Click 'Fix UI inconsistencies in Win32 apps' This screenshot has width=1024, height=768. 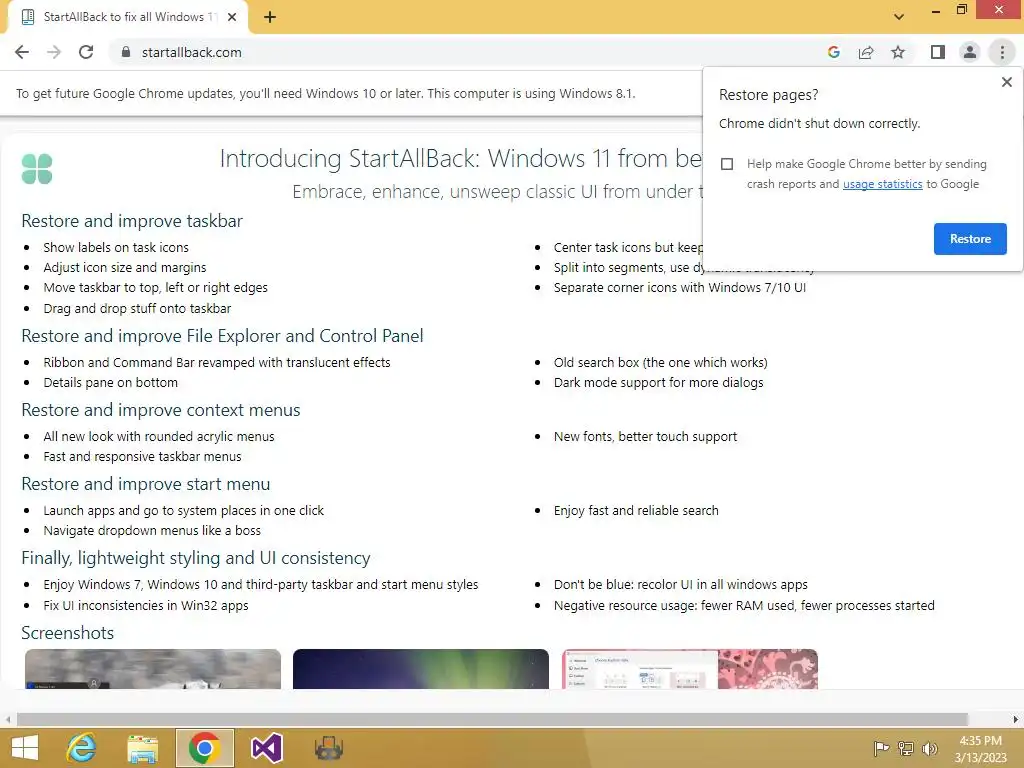click(x=146, y=605)
